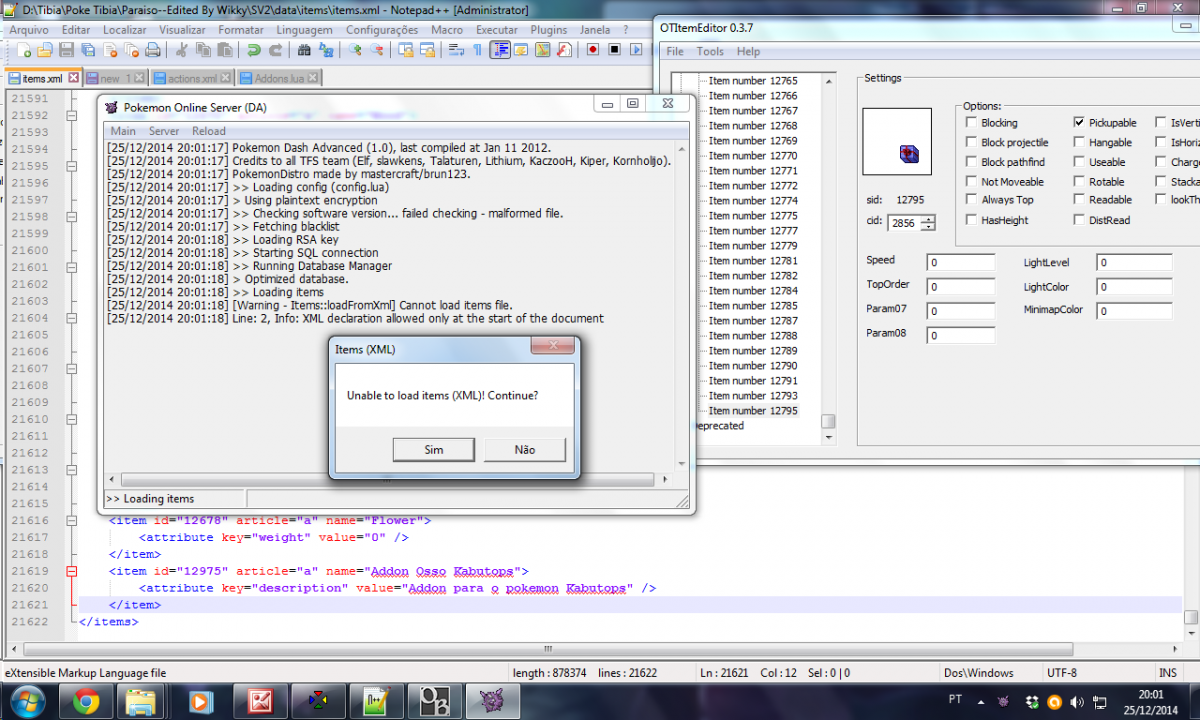Open Google Chrome from the taskbar
Viewport: 1200px width, 720px height.
(x=86, y=701)
